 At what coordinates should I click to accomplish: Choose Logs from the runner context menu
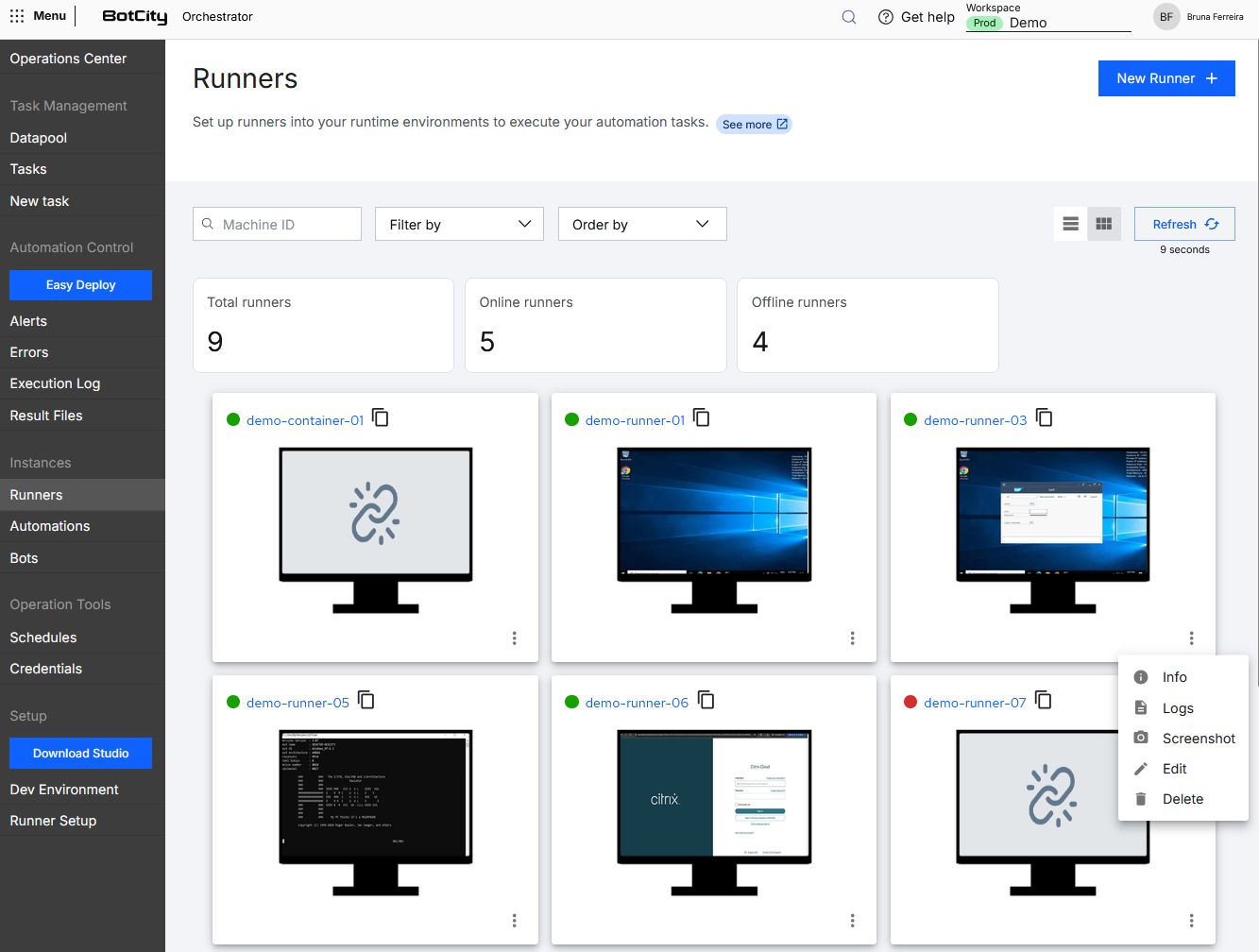[1183, 708]
